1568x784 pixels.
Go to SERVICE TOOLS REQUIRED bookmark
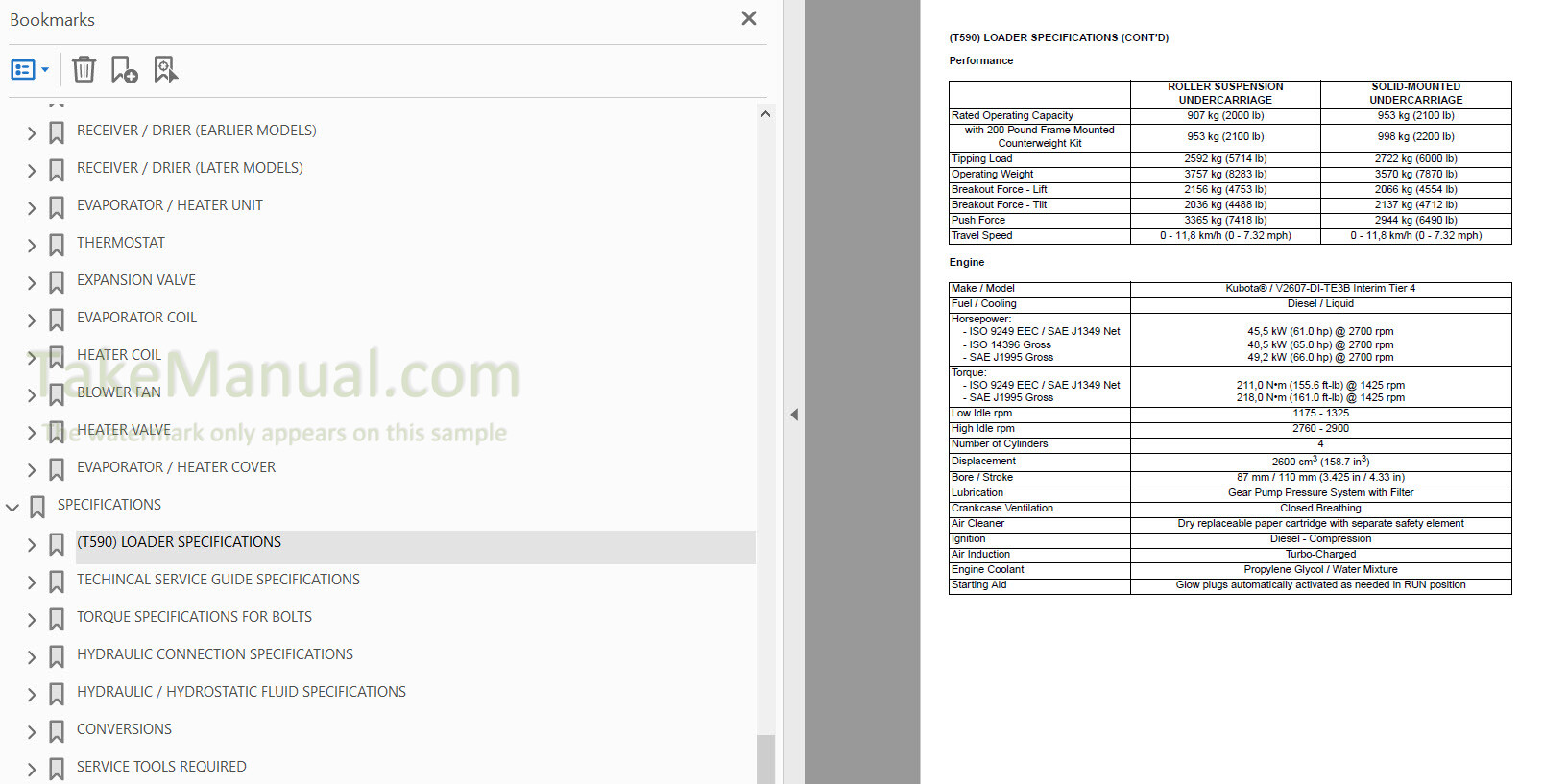pyautogui.click(x=161, y=767)
